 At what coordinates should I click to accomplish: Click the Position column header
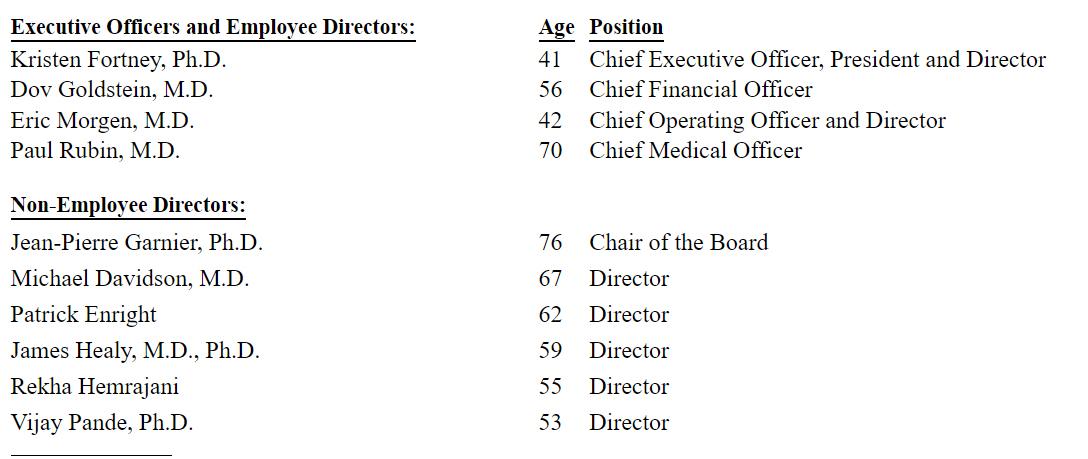(x=626, y=28)
